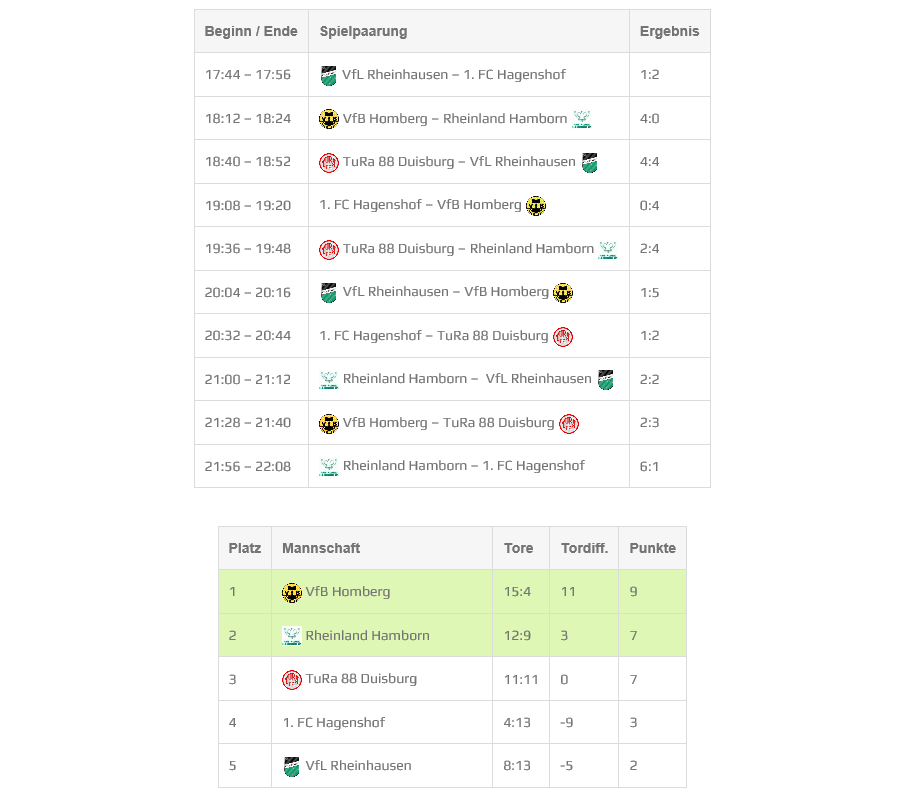Click Rheinland Hamborn logo in 21:56 match row

coord(329,466)
